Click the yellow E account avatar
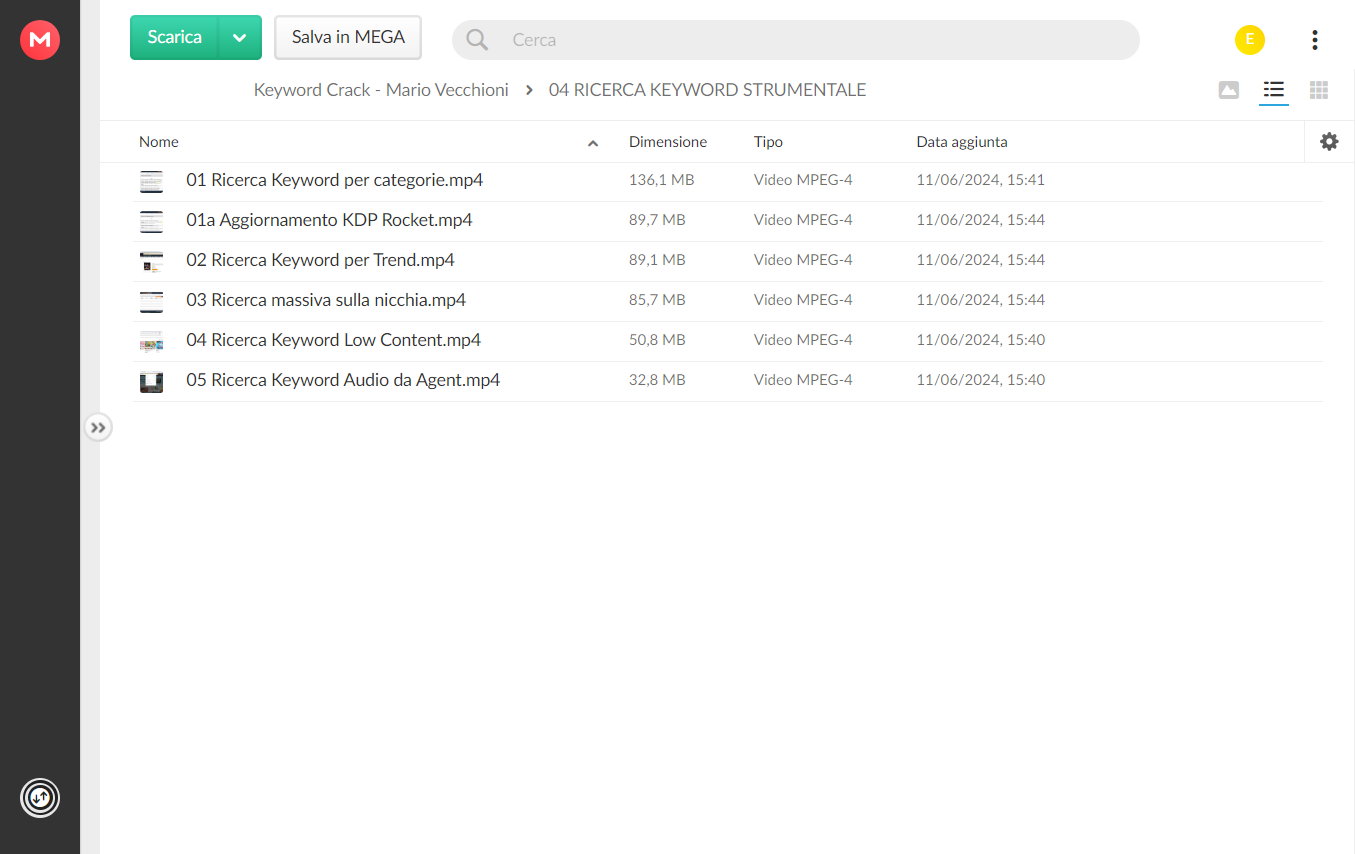Screen dimensions: 1355x854 1250,40
